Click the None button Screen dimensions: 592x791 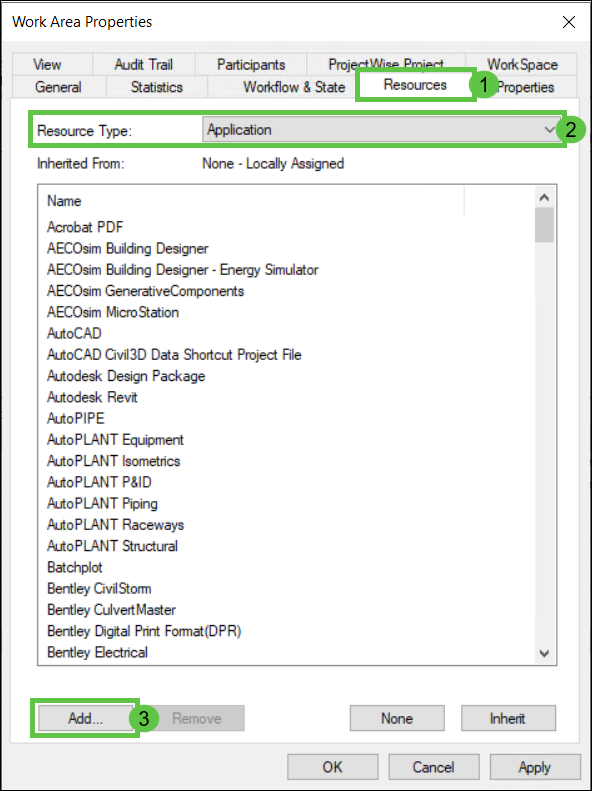397,718
